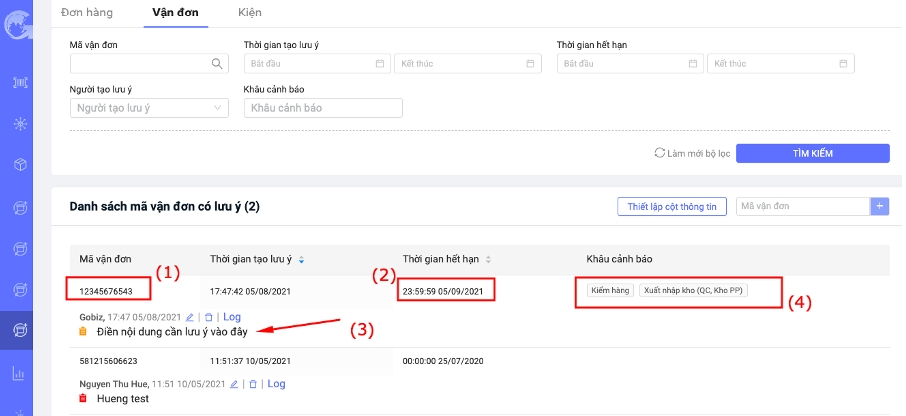Toggle sort on Thời gian hết hạn column
The width and height of the screenshot is (906, 416).
click(488, 260)
